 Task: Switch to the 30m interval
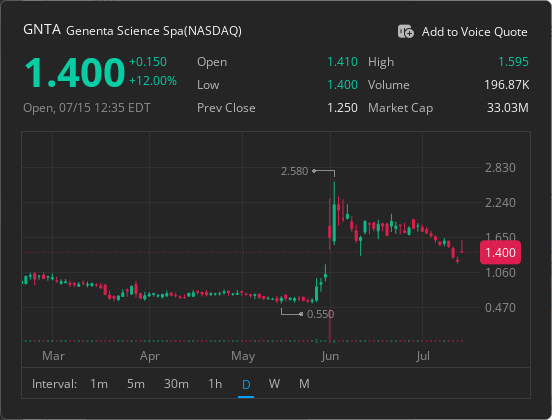[176, 384]
